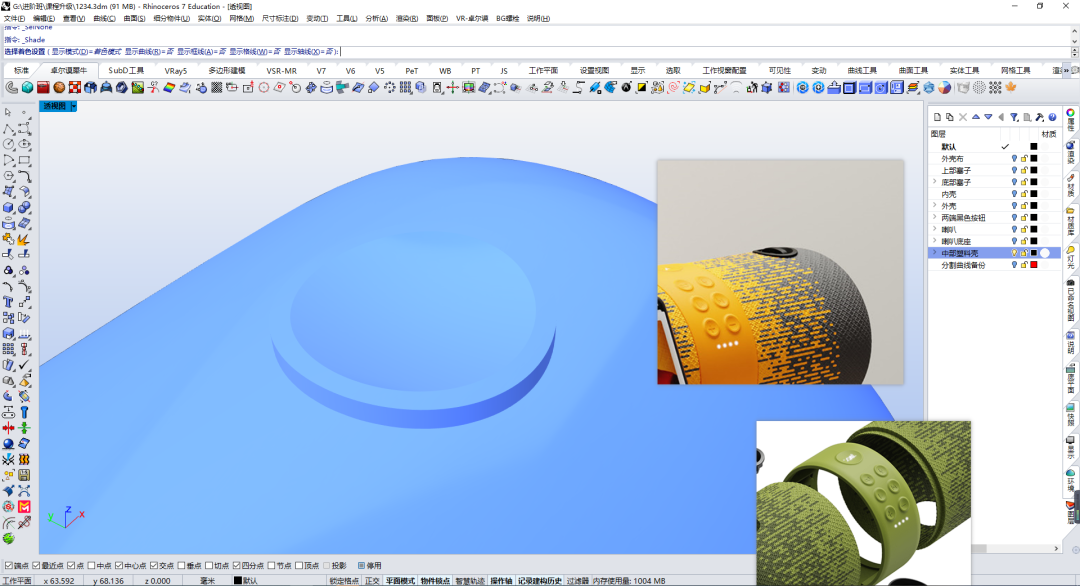
Task: Expand the 两端黑色按钮 layer
Action: point(935,217)
